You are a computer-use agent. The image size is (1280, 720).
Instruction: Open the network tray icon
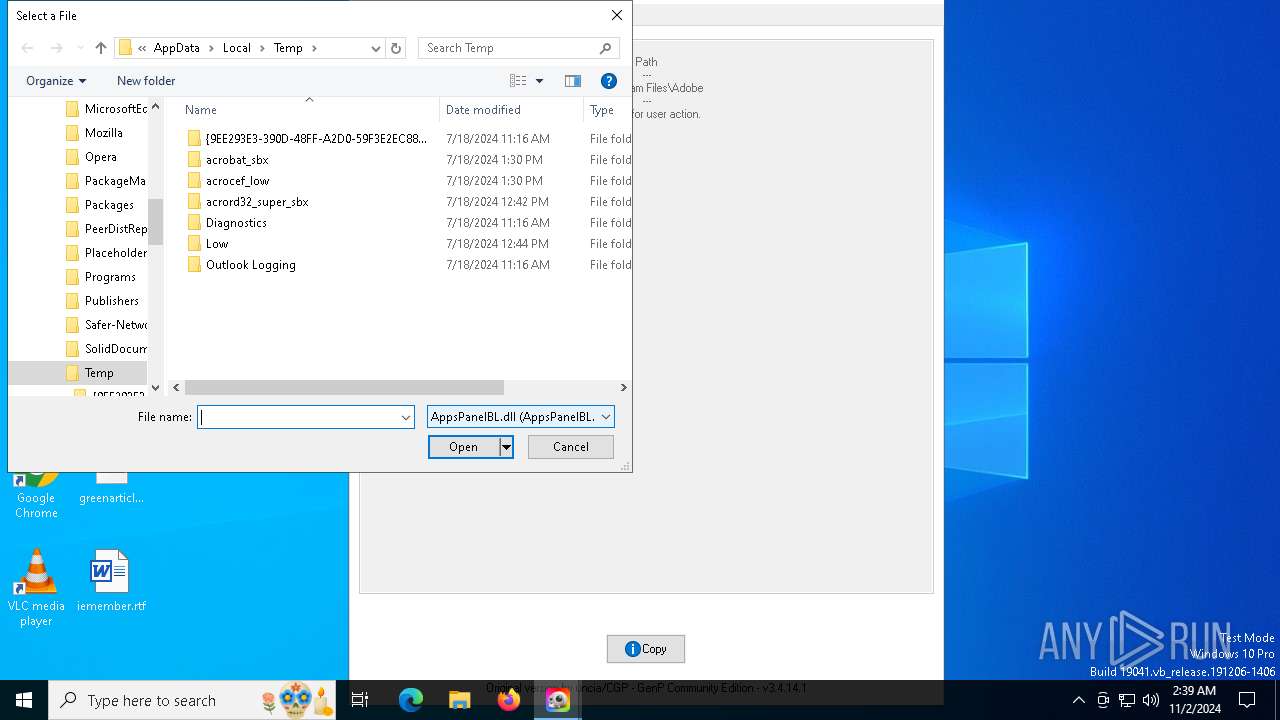(1127, 700)
